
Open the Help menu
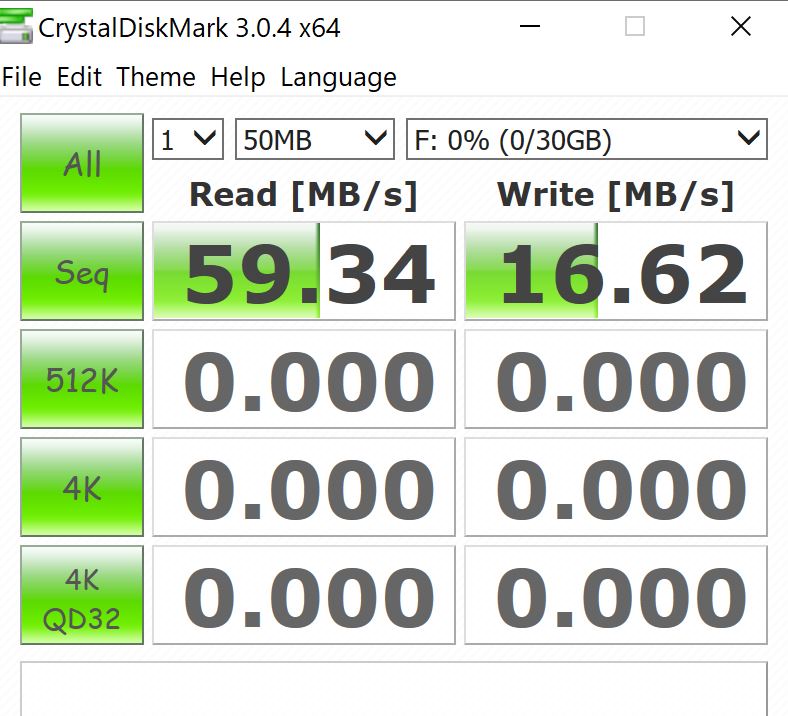(238, 77)
